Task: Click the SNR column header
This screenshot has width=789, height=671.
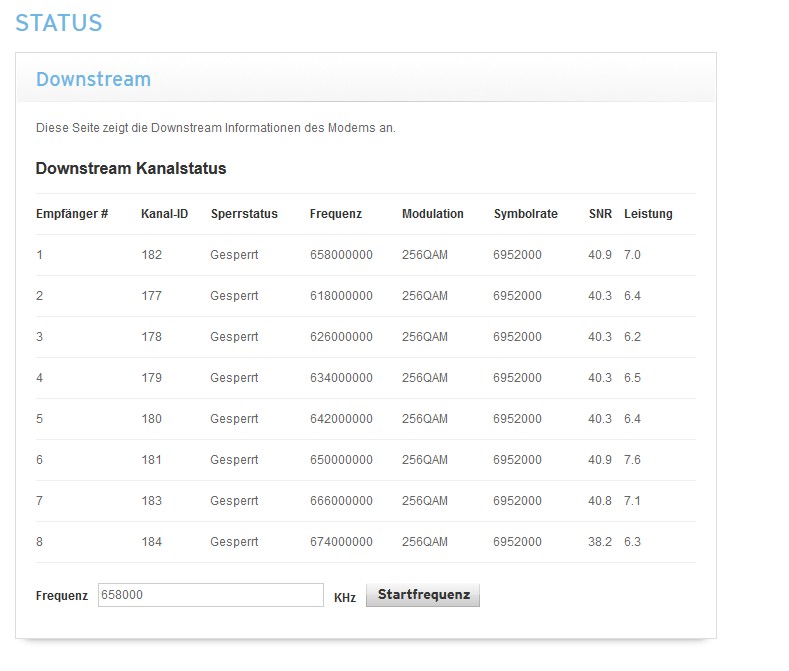Action: click(x=600, y=214)
